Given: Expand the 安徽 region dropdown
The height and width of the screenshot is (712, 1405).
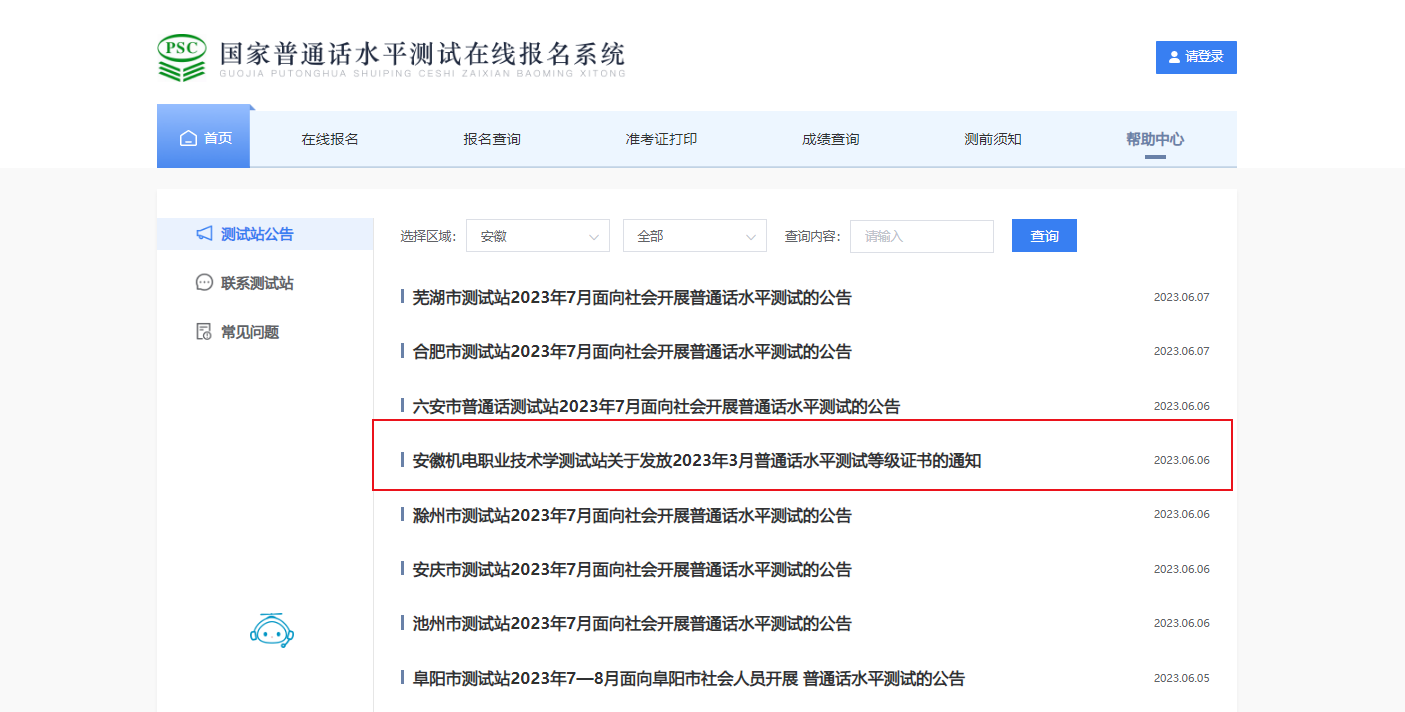Looking at the screenshot, I should [537, 236].
